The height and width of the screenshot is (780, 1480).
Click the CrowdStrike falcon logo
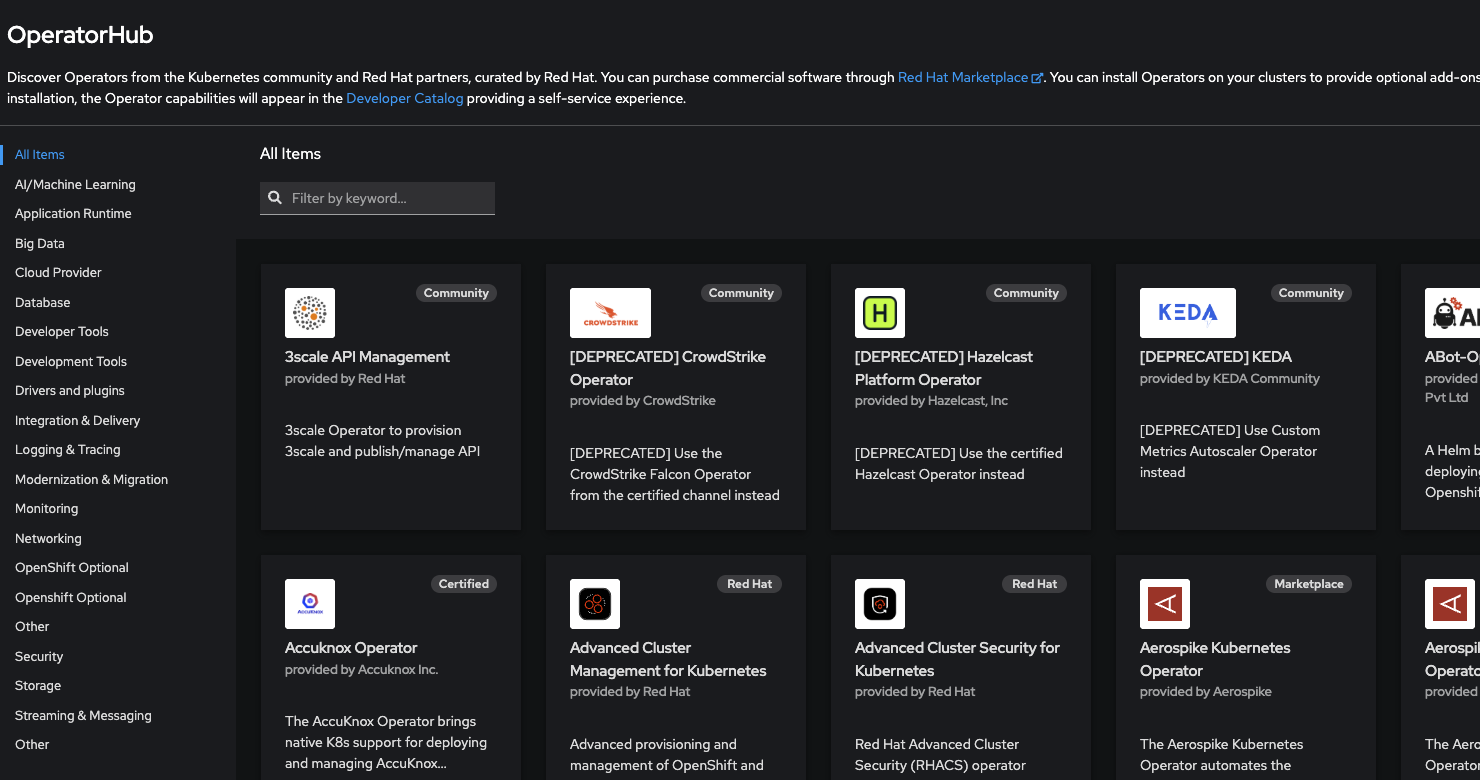[x=610, y=313]
